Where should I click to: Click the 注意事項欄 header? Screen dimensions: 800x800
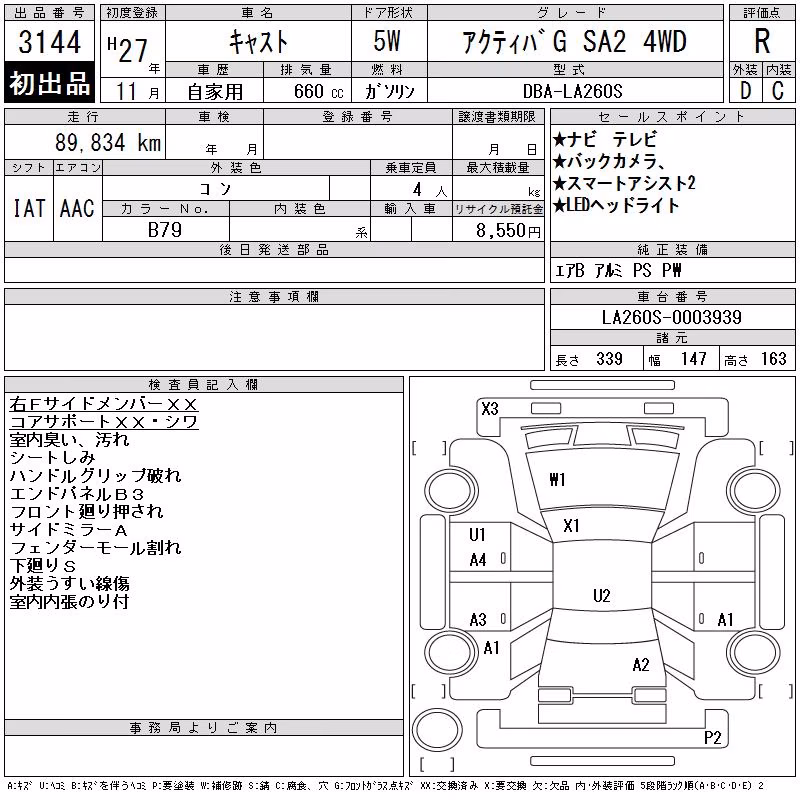(274, 296)
